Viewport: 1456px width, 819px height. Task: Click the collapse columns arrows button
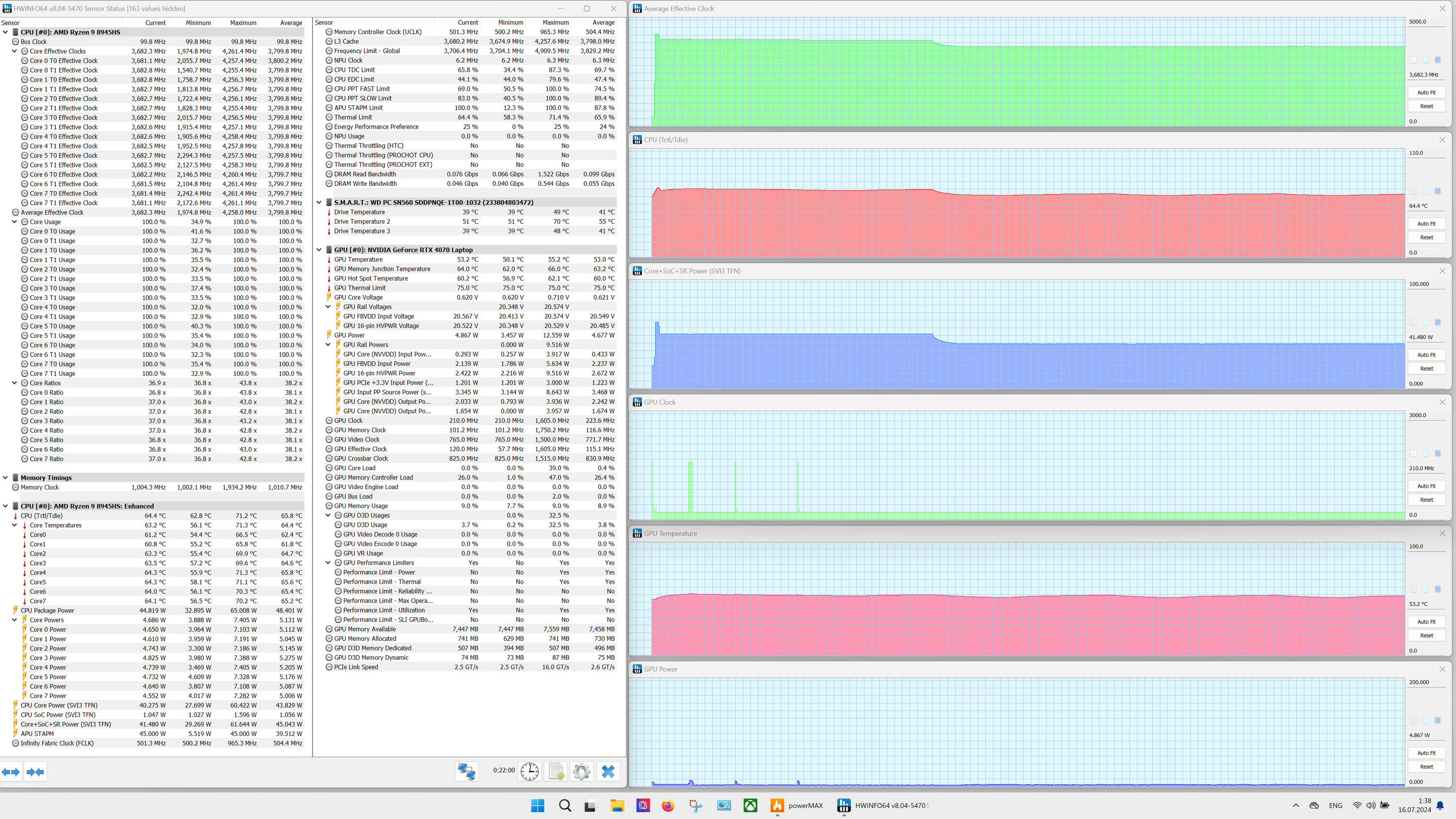pyautogui.click(x=35, y=772)
